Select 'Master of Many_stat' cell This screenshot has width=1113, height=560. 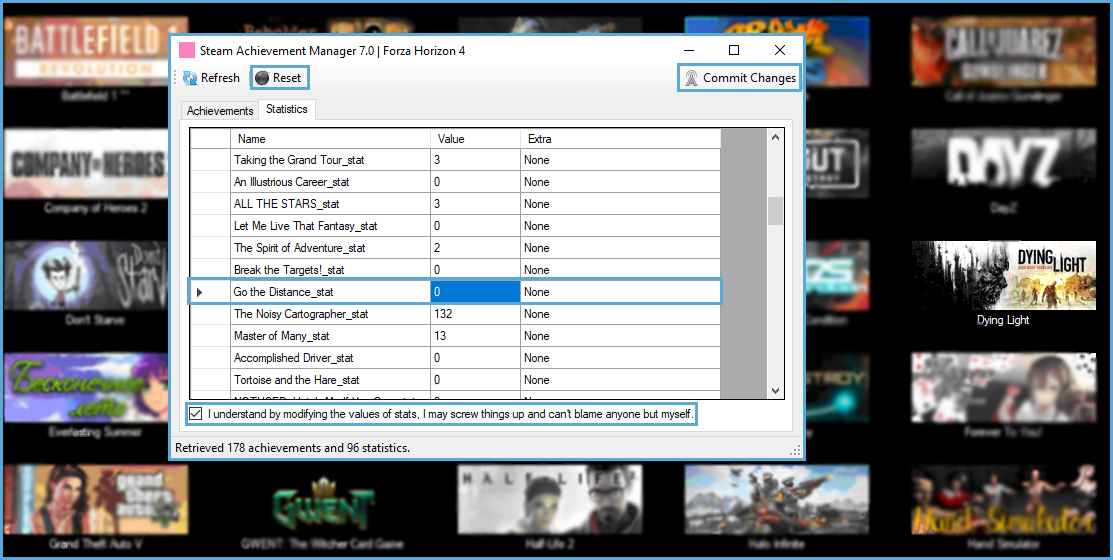click(331, 336)
